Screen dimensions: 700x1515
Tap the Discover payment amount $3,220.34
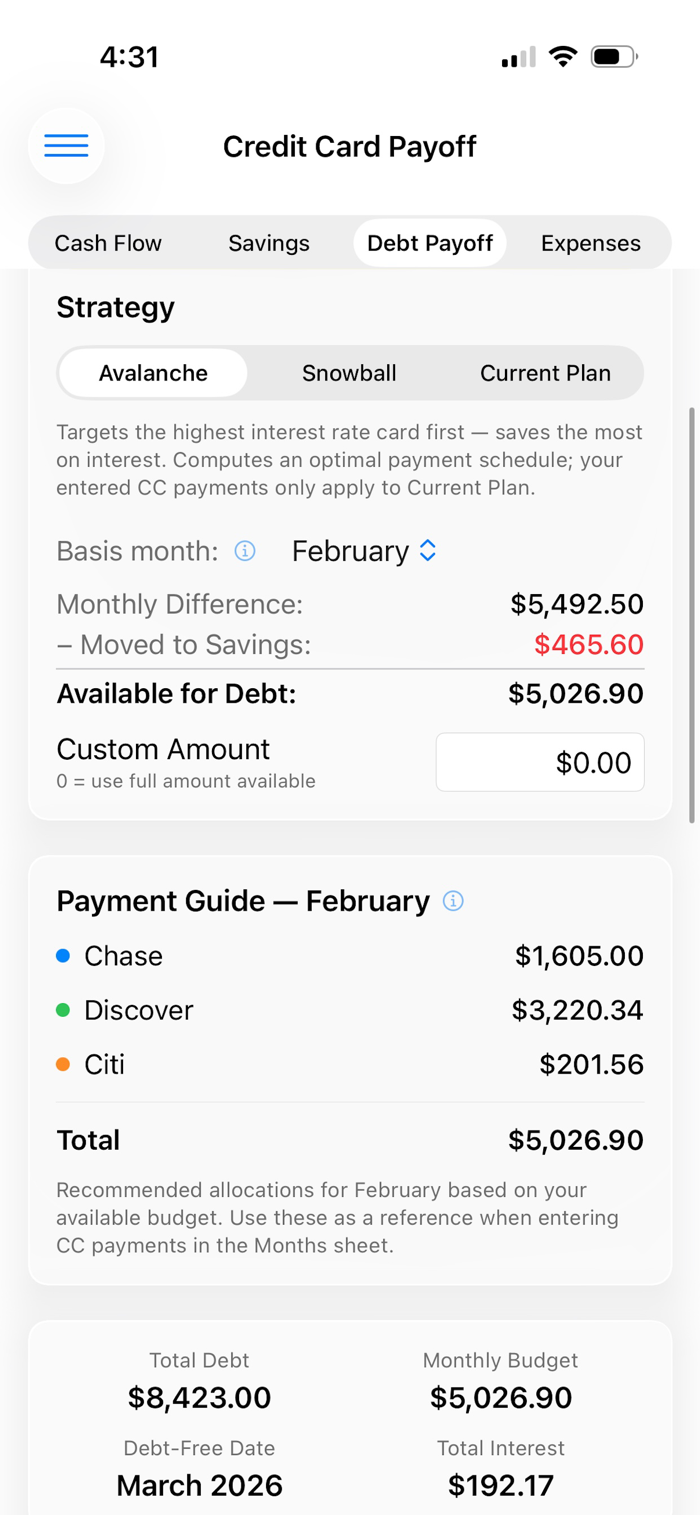(x=577, y=1010)
